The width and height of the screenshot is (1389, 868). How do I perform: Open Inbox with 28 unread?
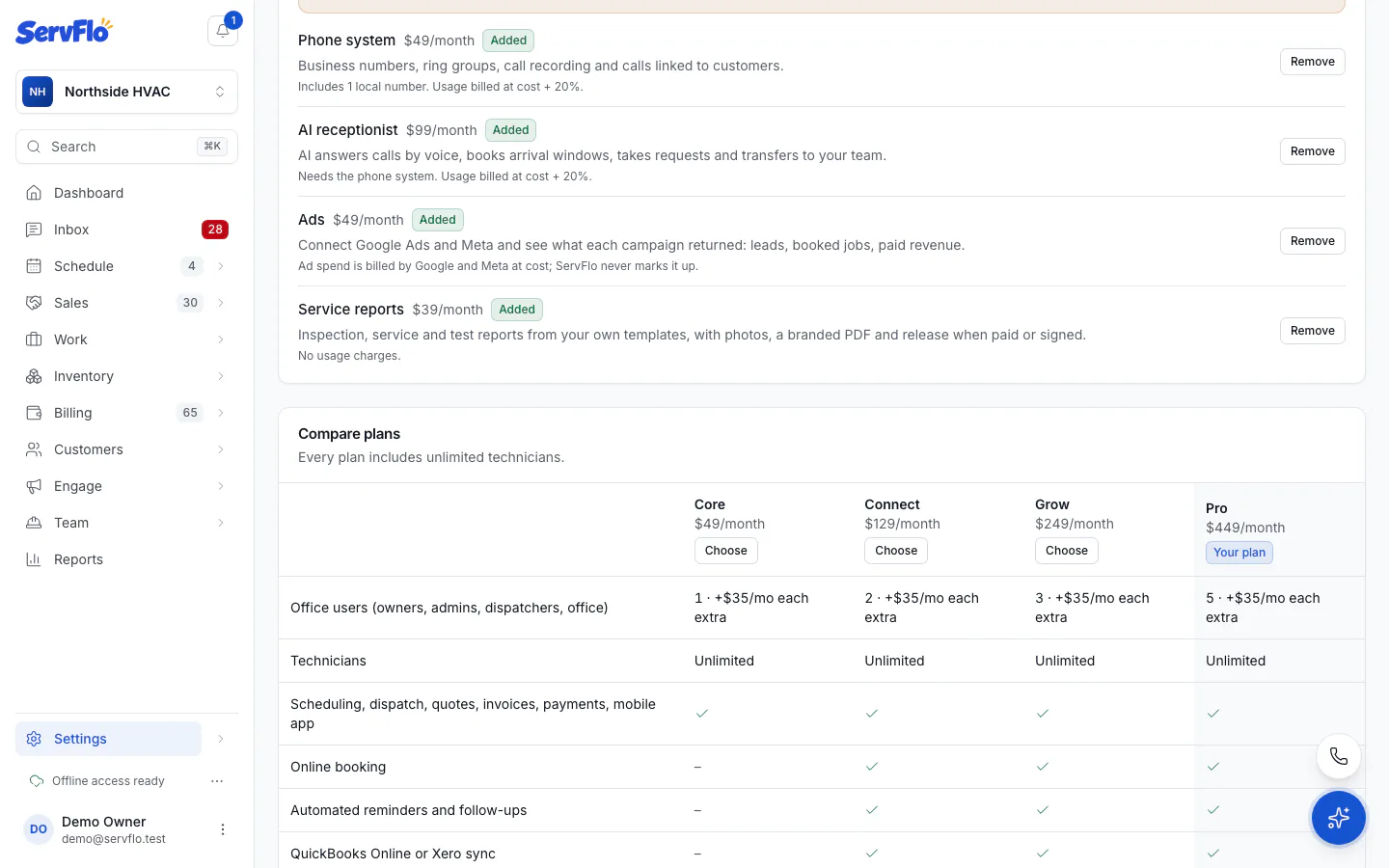pyautogui.click(x=126, y=230)
